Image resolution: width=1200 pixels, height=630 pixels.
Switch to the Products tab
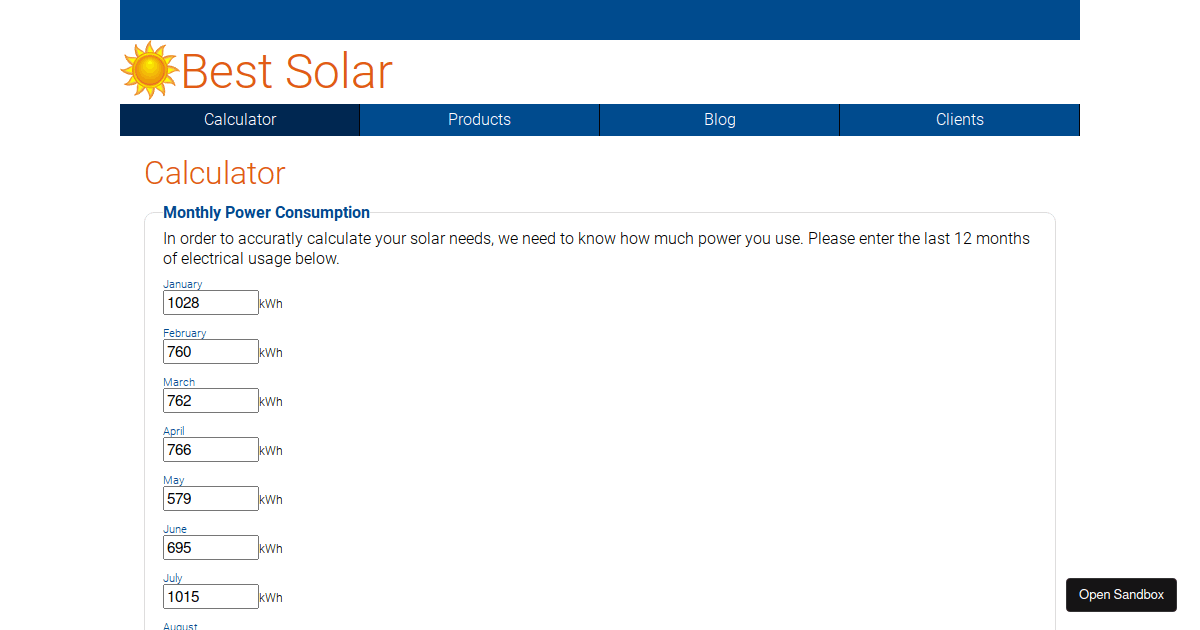coord(479,119)
